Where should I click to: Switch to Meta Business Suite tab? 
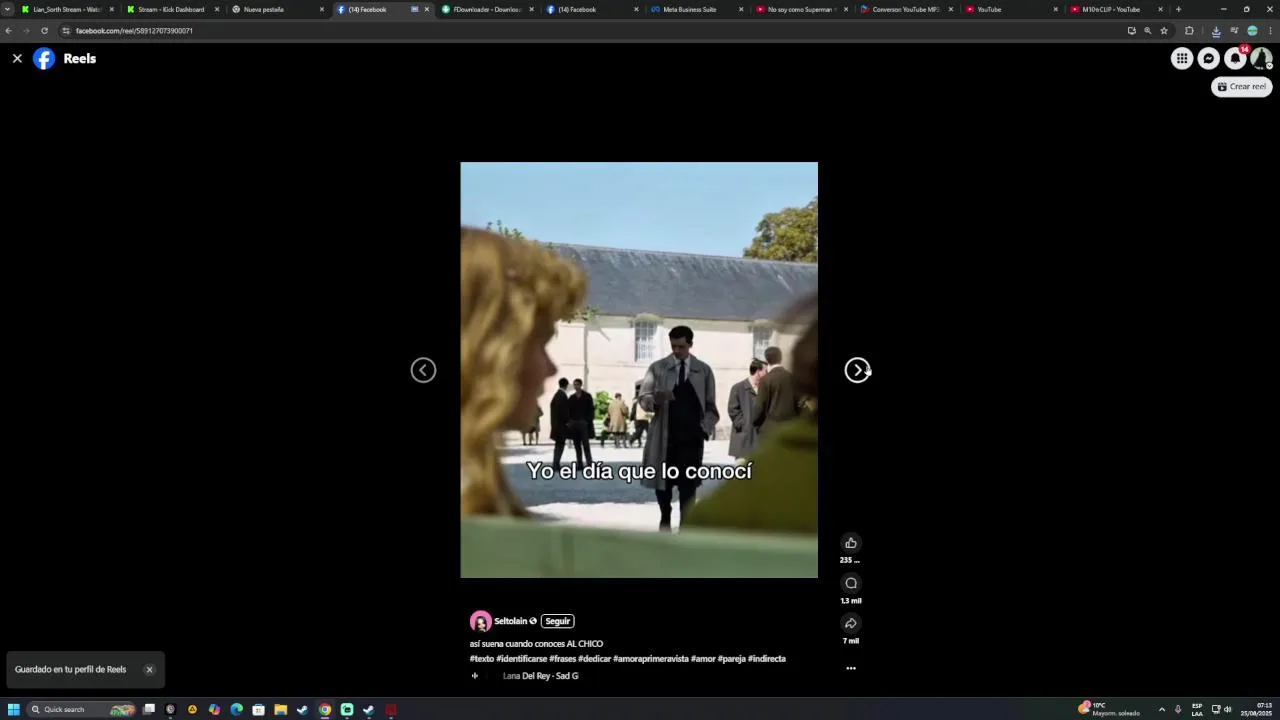[x=697, y=9]
